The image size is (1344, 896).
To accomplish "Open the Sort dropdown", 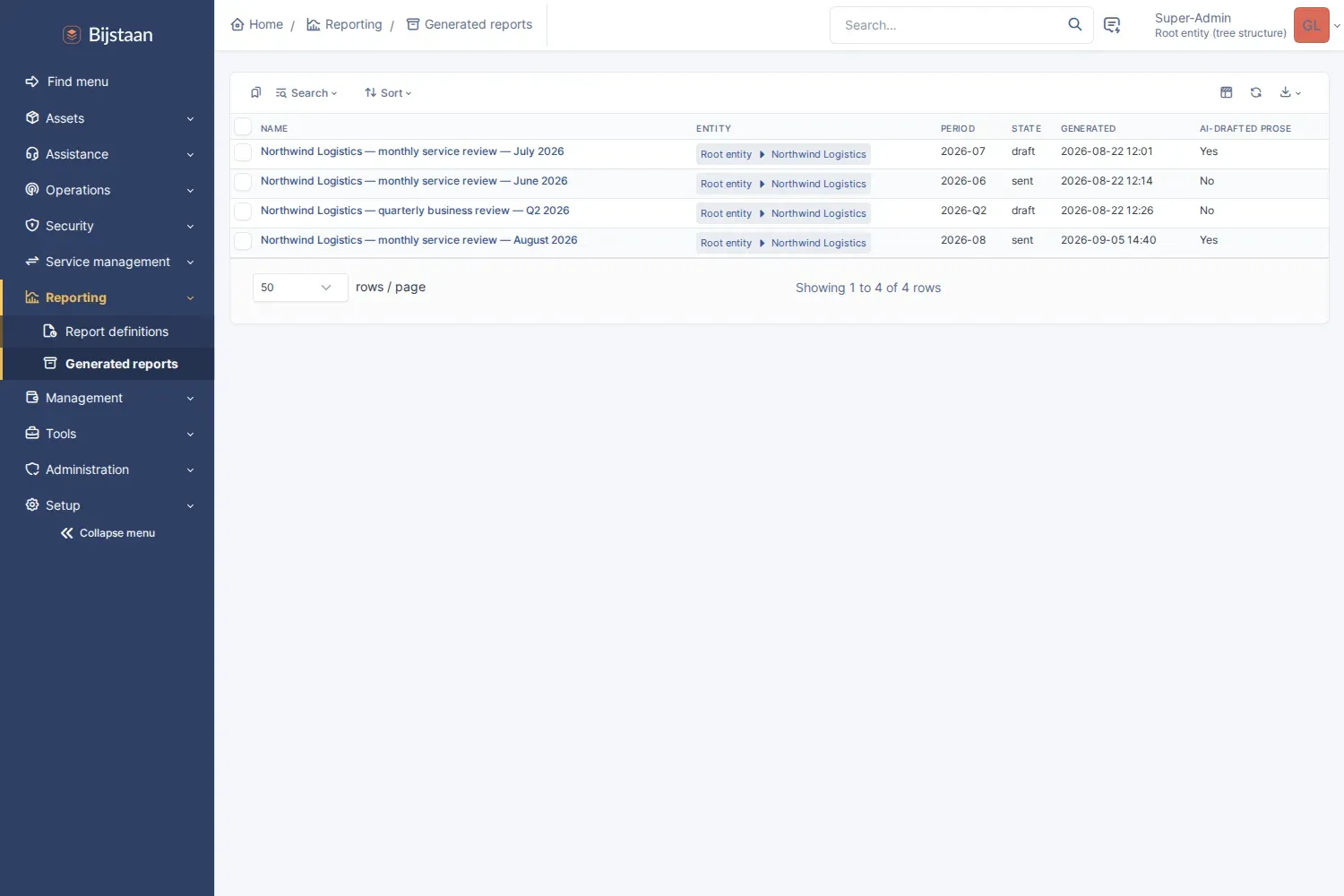I will pyautogui.click(x=388, y=93).
